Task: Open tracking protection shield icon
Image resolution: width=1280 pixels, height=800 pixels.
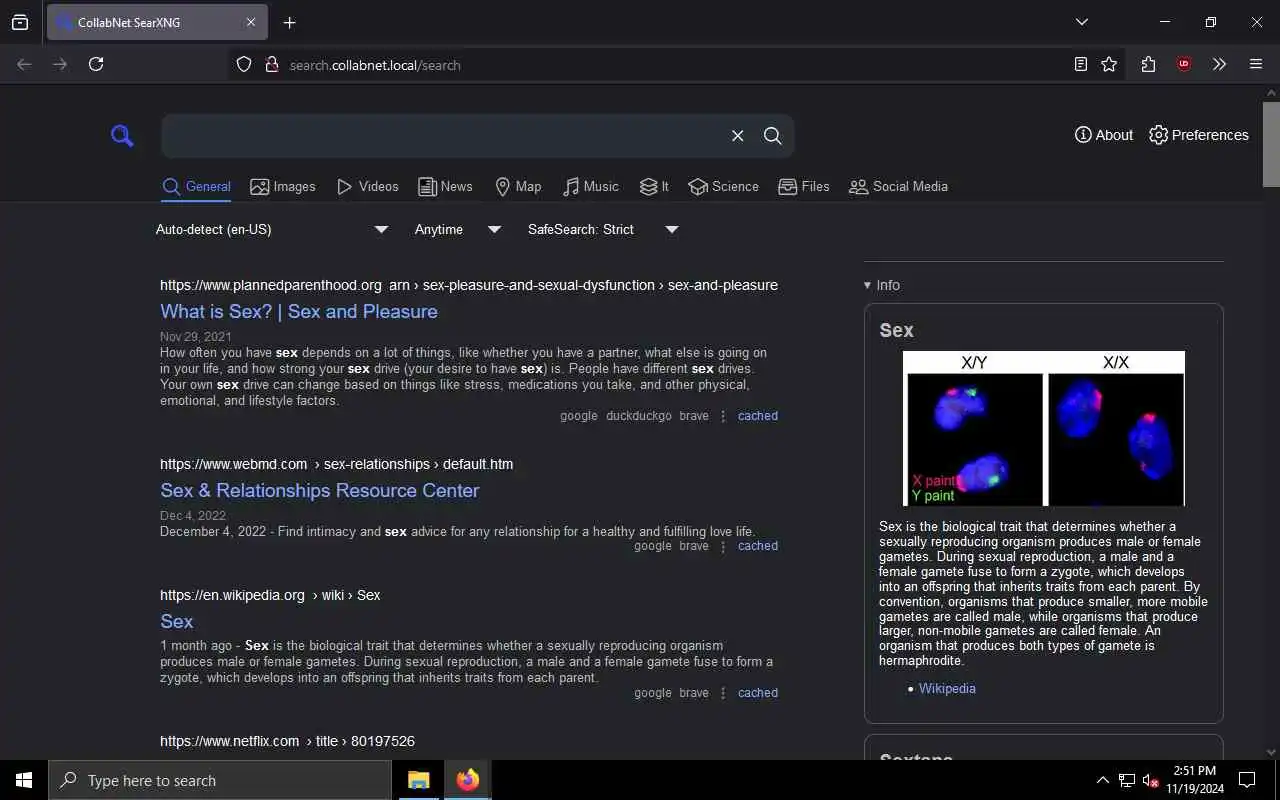Action: 244,64
